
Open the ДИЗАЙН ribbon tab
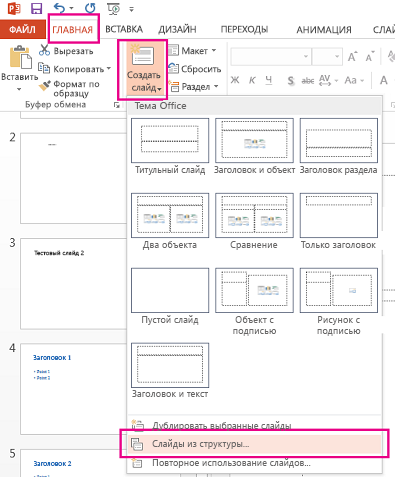177,29
